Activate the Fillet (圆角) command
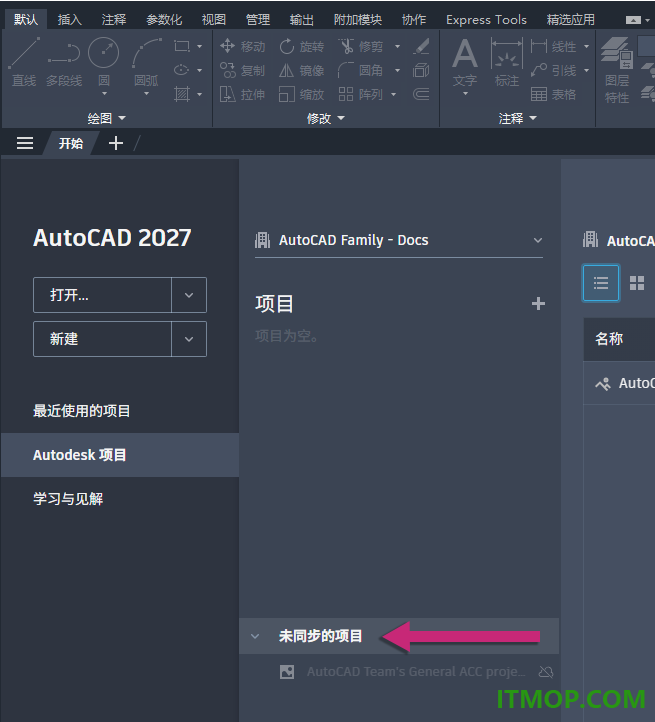This screenshot has width=655, height=722. pos(361,70)
